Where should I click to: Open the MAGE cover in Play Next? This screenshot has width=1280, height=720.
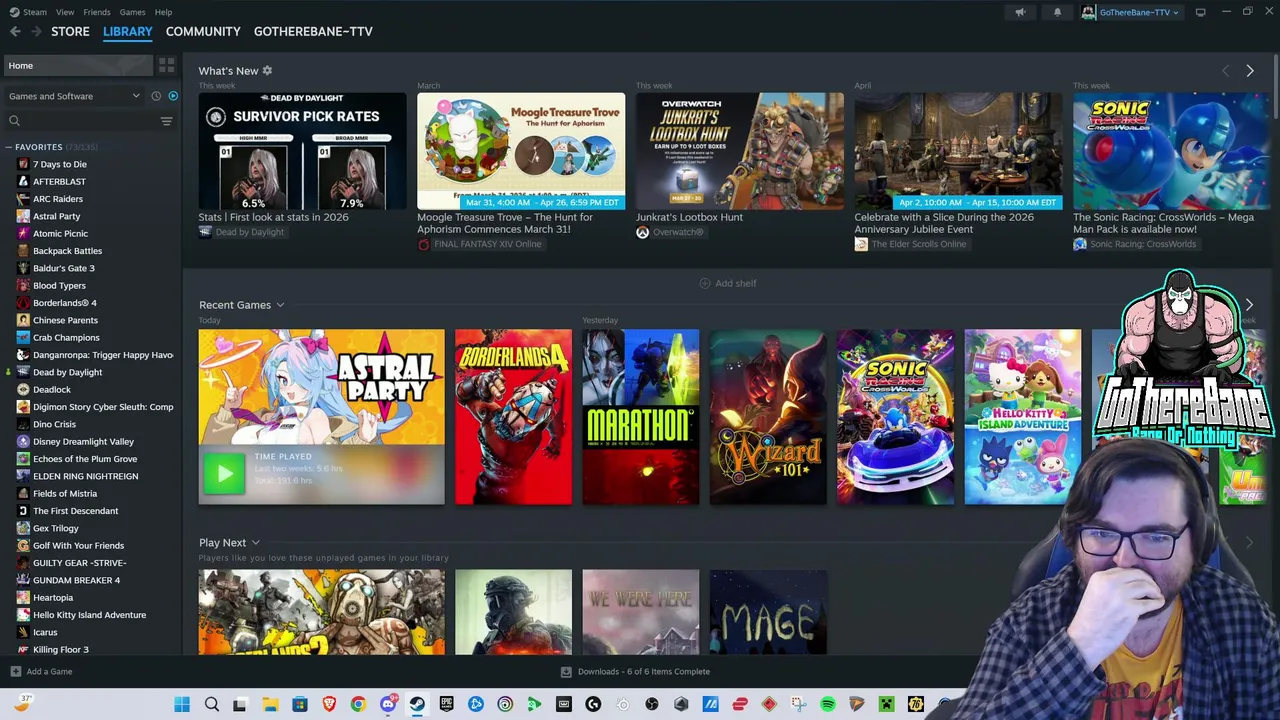768,612
